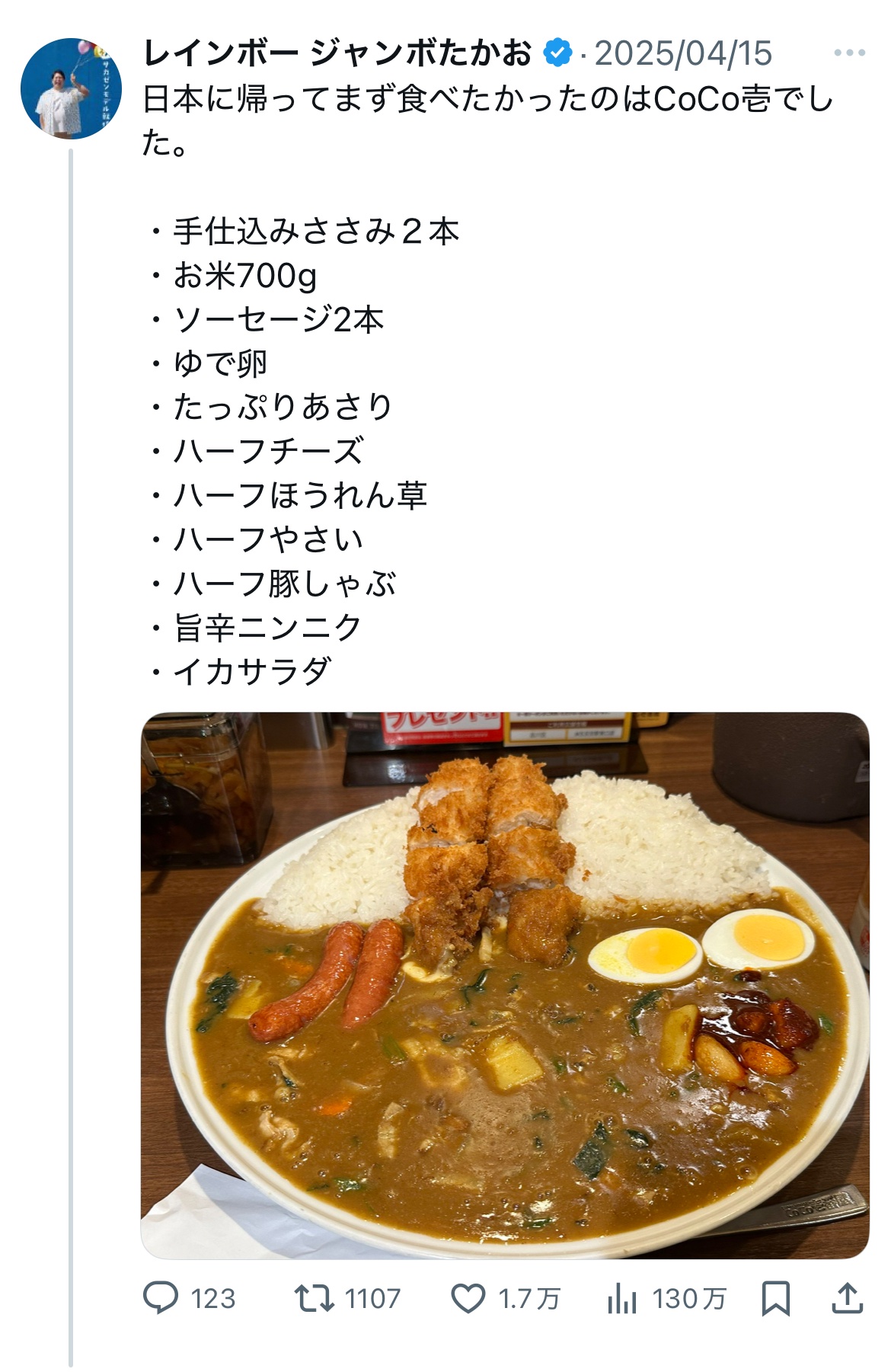Open the author's profile avatar

coord(71,88)
